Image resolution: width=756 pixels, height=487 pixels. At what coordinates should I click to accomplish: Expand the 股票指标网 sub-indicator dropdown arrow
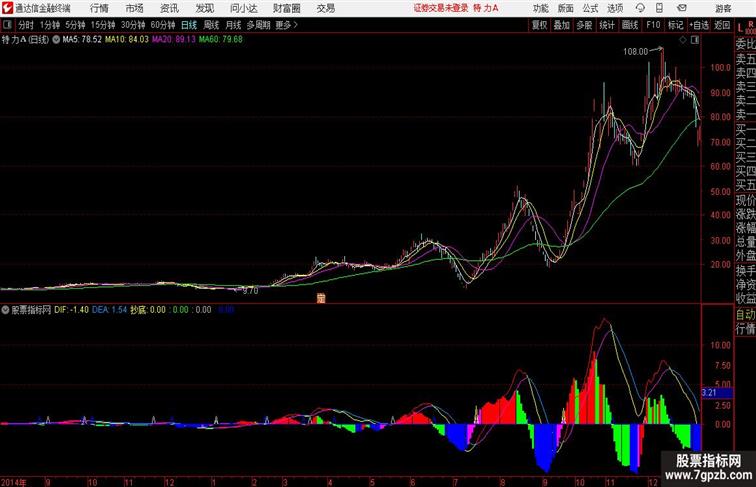pyautogui.click(x=5, y=310)
